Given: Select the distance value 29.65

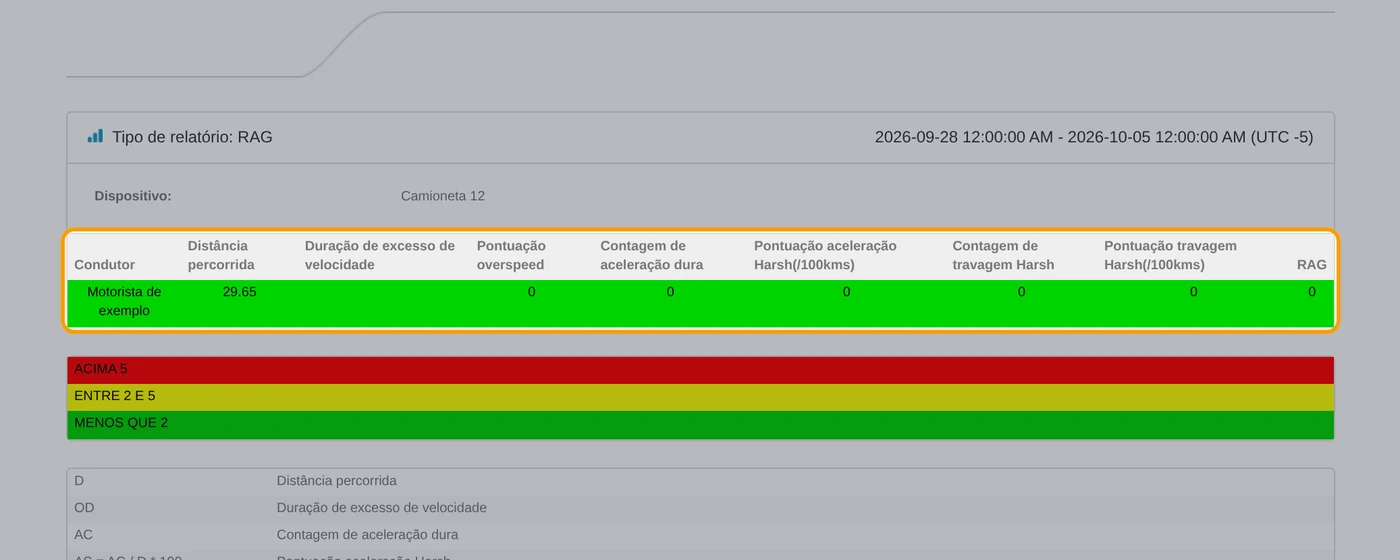Looking at the screenshot, I should tap(240, 292).
